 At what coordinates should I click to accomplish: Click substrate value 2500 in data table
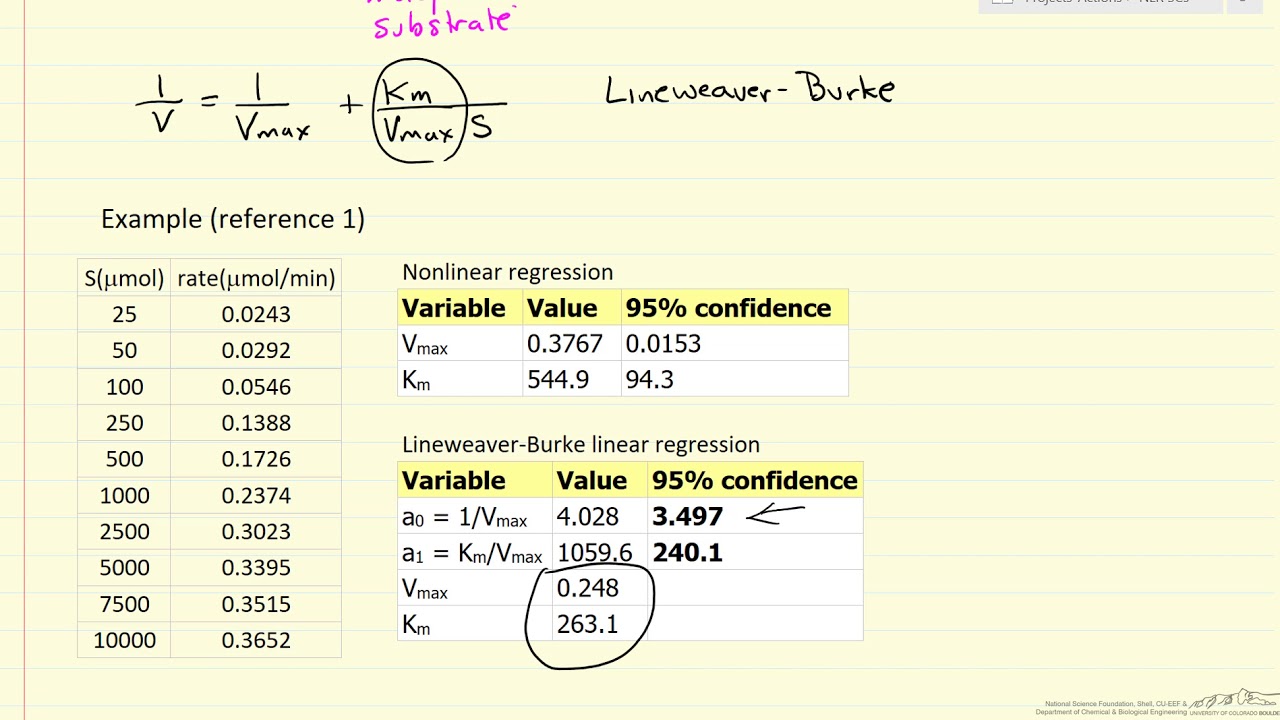click(x=124, y=532)
